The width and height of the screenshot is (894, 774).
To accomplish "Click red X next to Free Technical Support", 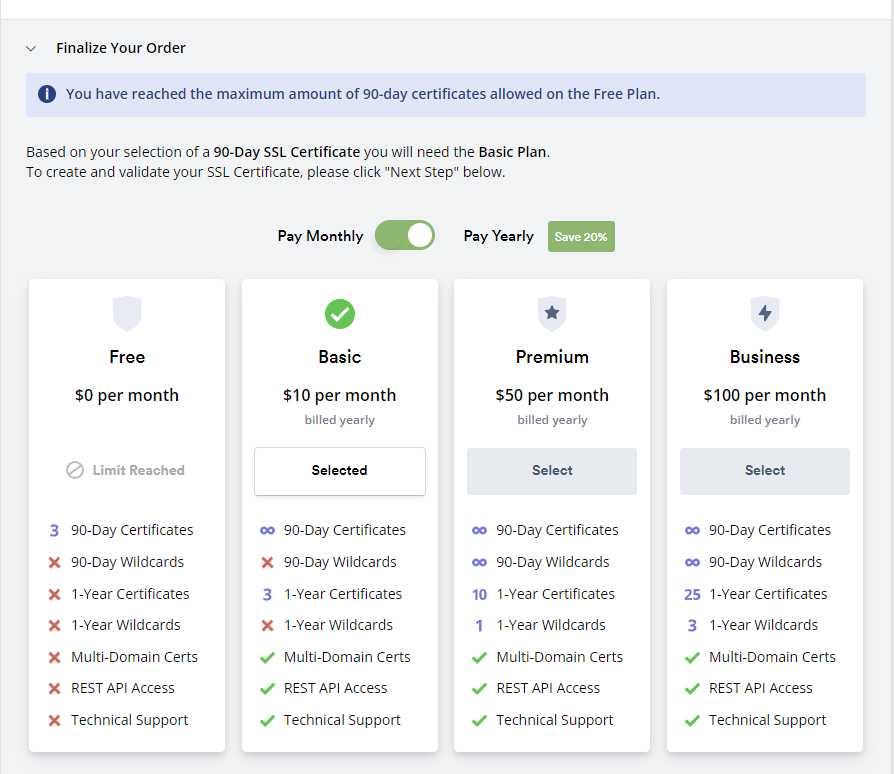I will pos(55,721).
